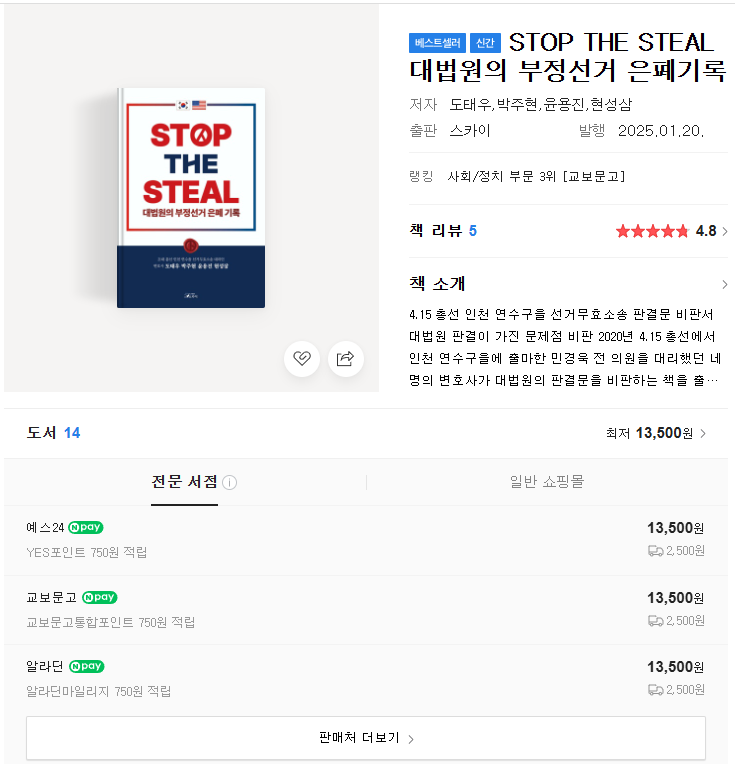Open the 교보문고 seller listing
Viewport: 735px width, 764px height.
tap(366, 610)
